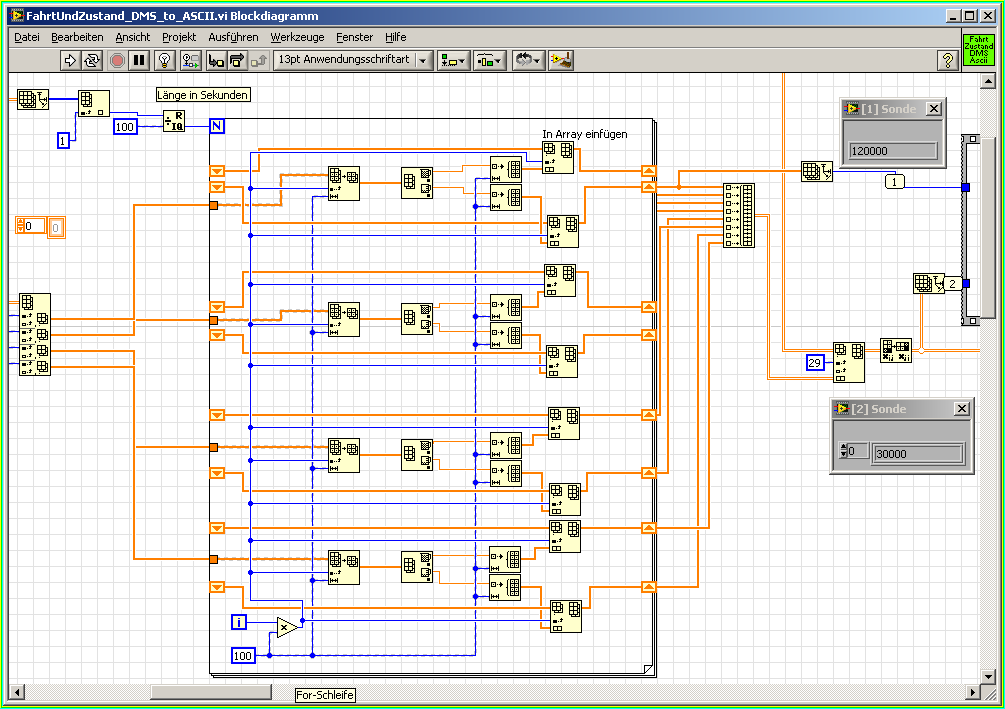Click the index stepper in [2] Sonde
This screenshot has height=709, width=1005.
tap(842, 452)
